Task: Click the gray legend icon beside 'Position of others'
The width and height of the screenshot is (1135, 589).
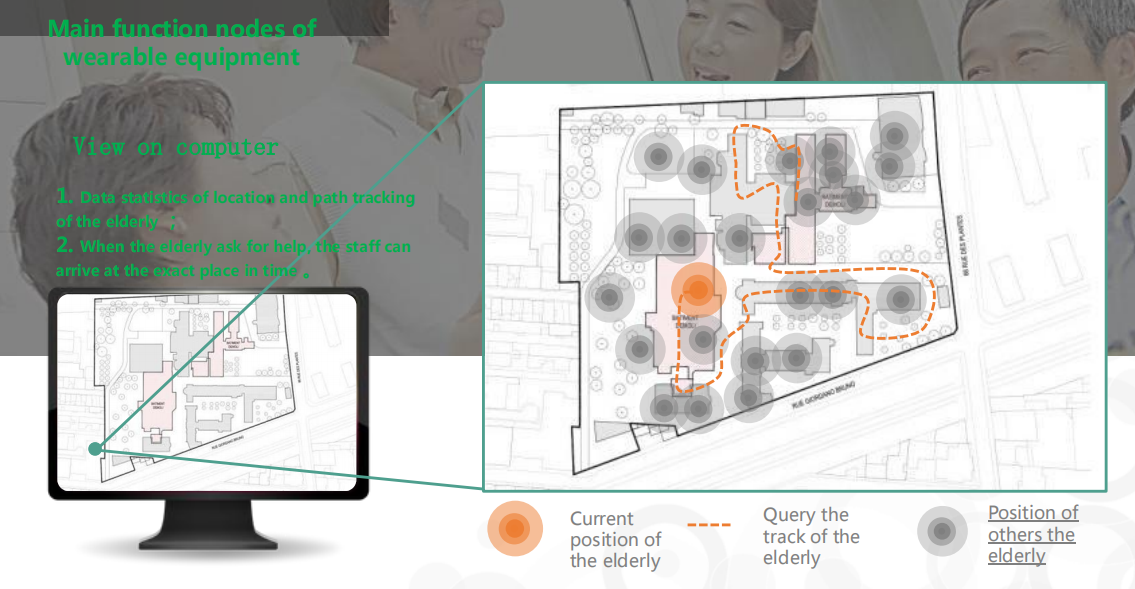Action: click(x=942, y=532)
